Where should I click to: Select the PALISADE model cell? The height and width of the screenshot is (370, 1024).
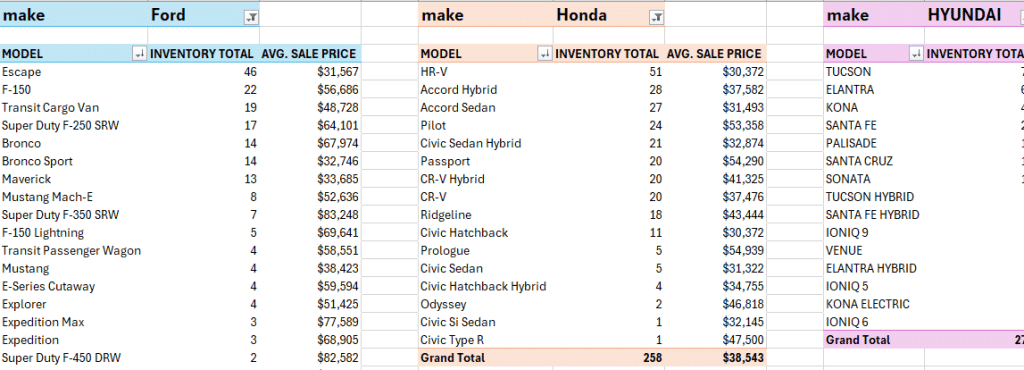[874, 144]
